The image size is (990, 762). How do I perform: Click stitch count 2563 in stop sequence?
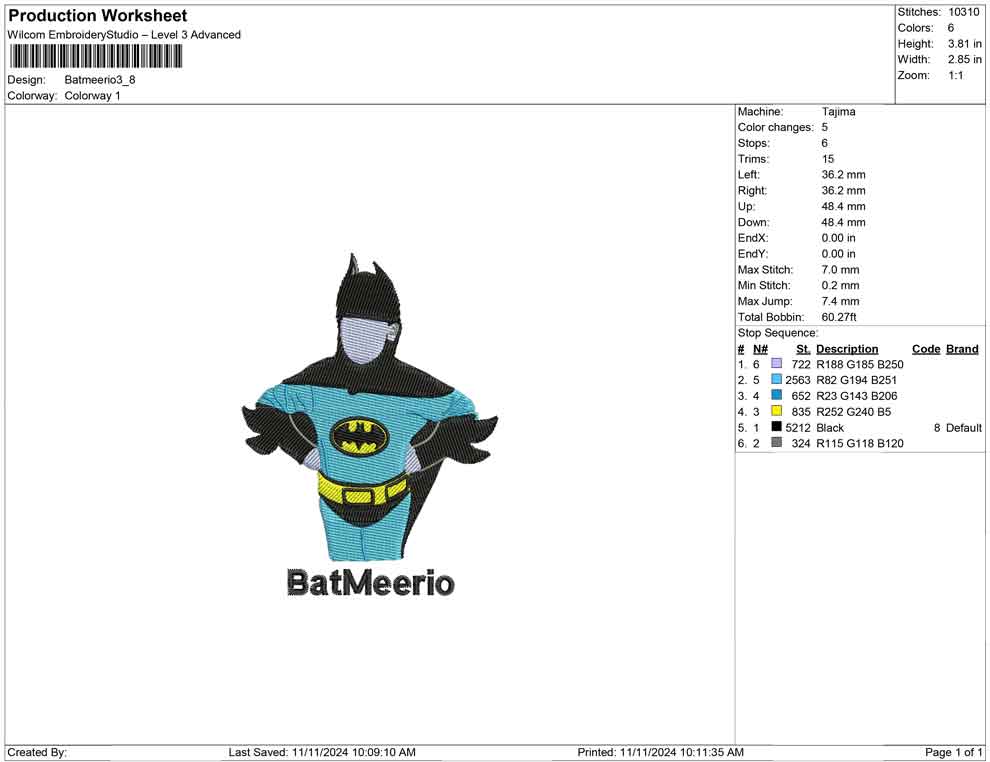pyautogui.click(x=798, y=380)
